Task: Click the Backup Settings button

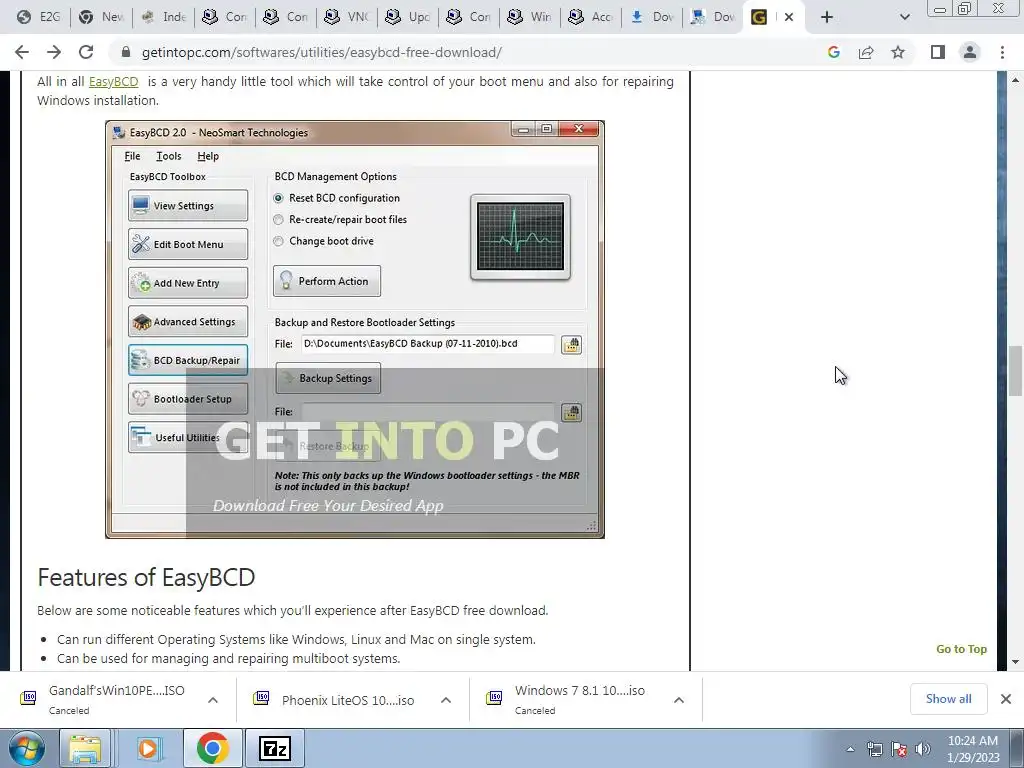Action: 328,378
